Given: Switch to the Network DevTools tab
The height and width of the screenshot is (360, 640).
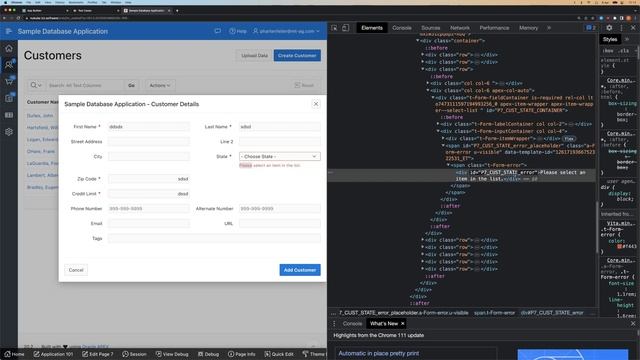Looking at the screenshot, I should 460,28.
